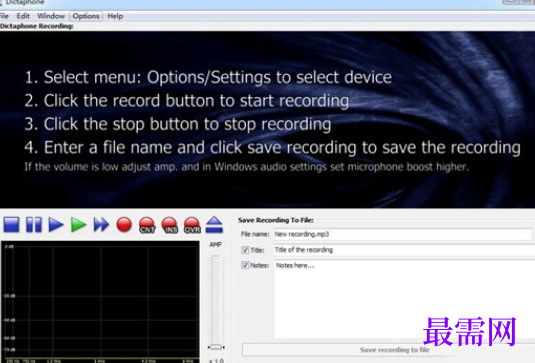Click the Save recording to file button
The height and width of the screenshot is (363, 535).
(388, 350)
